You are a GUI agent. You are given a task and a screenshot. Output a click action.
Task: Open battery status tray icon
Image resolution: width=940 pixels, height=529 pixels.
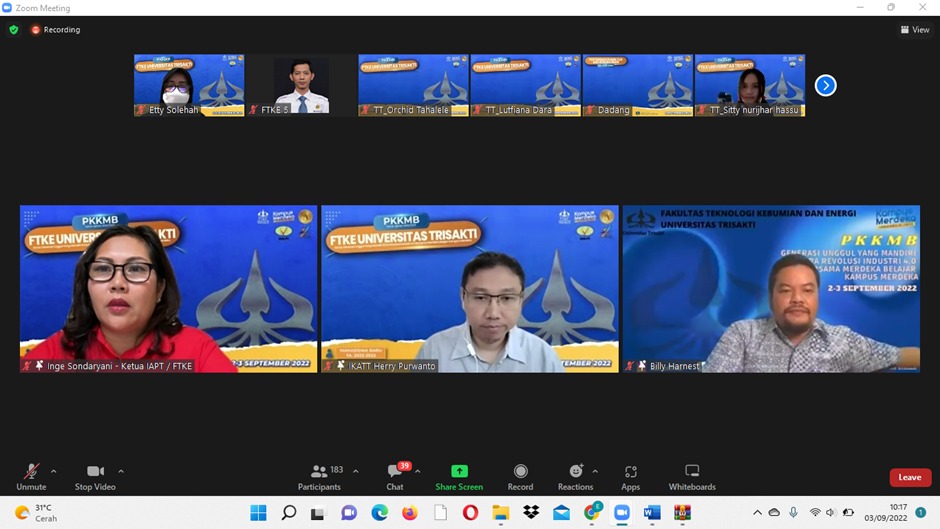pyautogui.click(x=848, y=513)
